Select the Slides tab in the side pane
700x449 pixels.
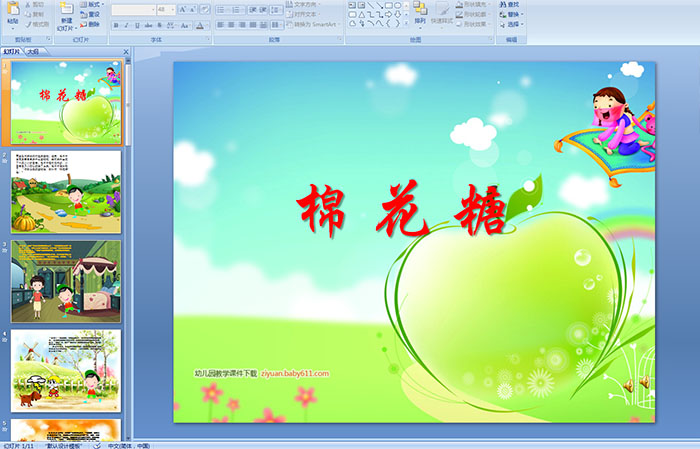(12, 51)
